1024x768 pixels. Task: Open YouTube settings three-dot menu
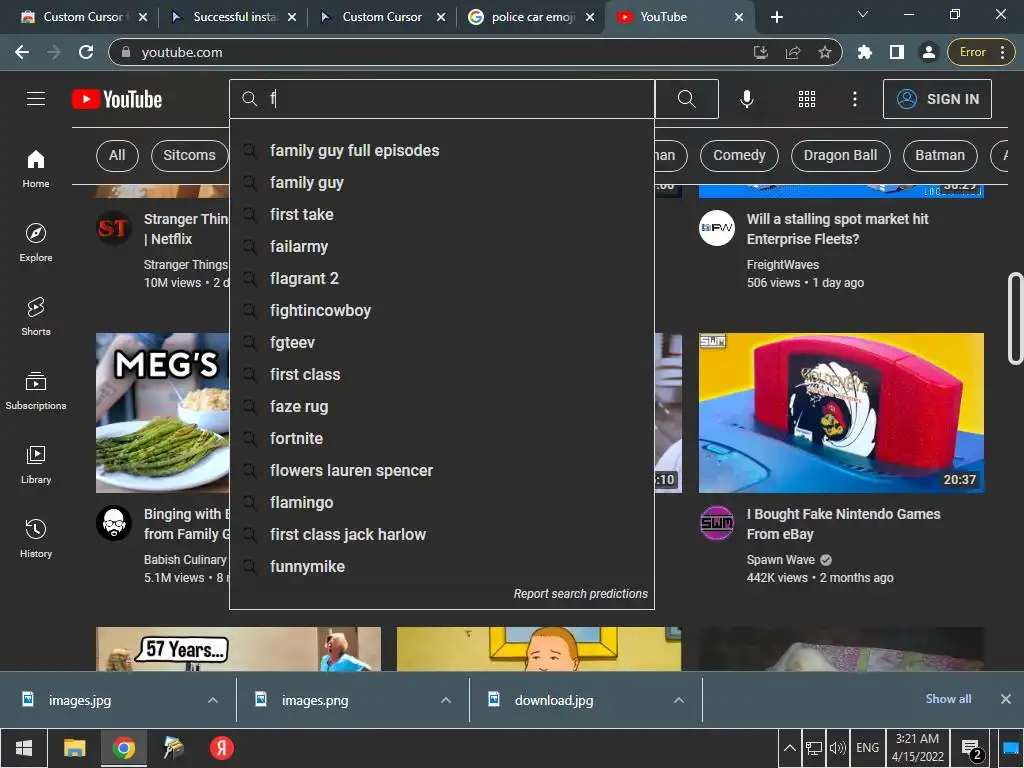pos(854,99)
